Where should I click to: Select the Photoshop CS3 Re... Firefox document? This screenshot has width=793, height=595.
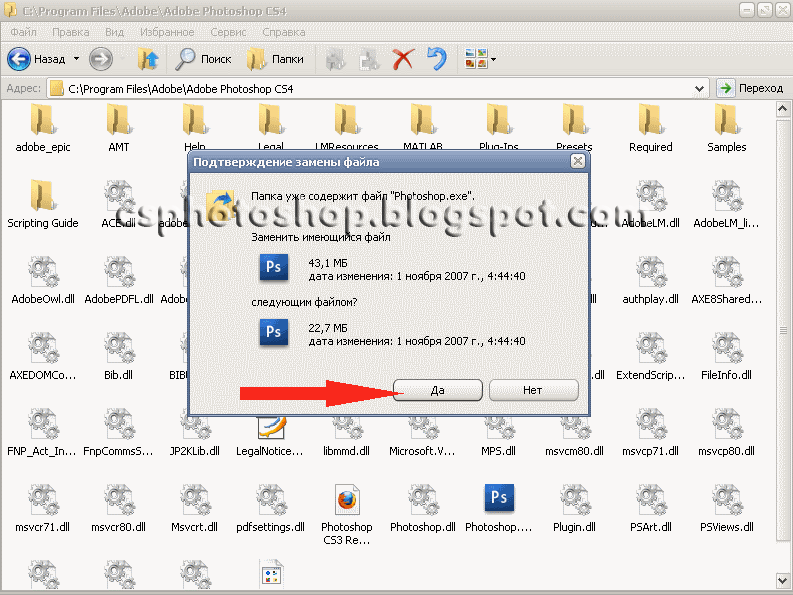[347, 514]
